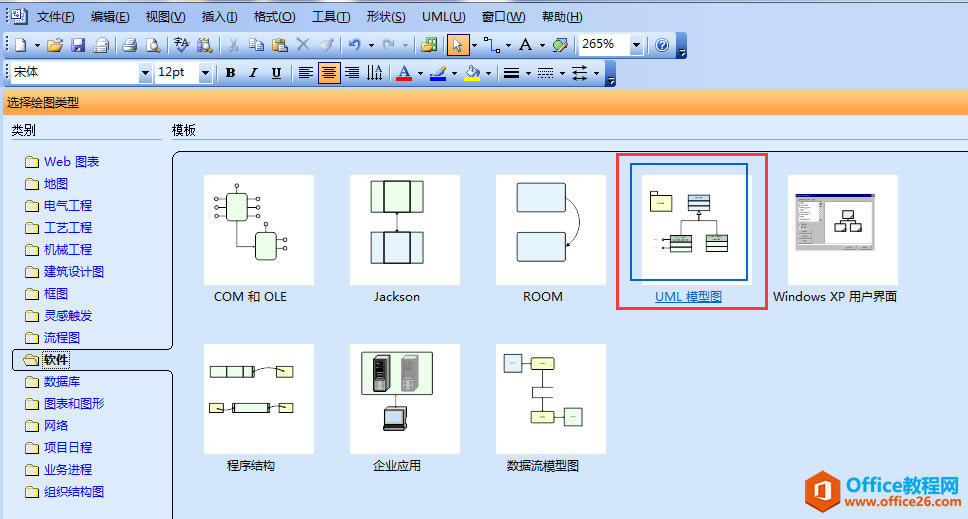Click the Print icon
Viewport: 968px width, 519px height.
pyautogui.click(x=129, y=45)
